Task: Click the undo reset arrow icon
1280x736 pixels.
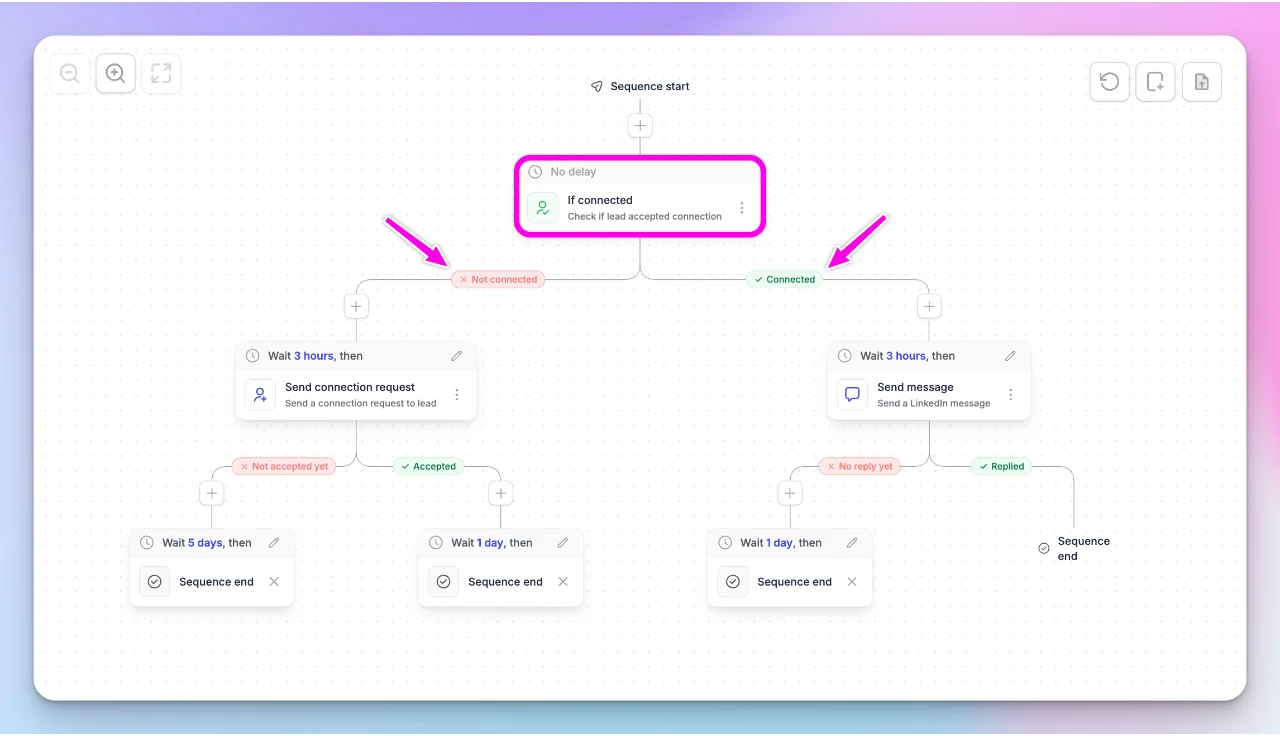Action: point(1109,82)
